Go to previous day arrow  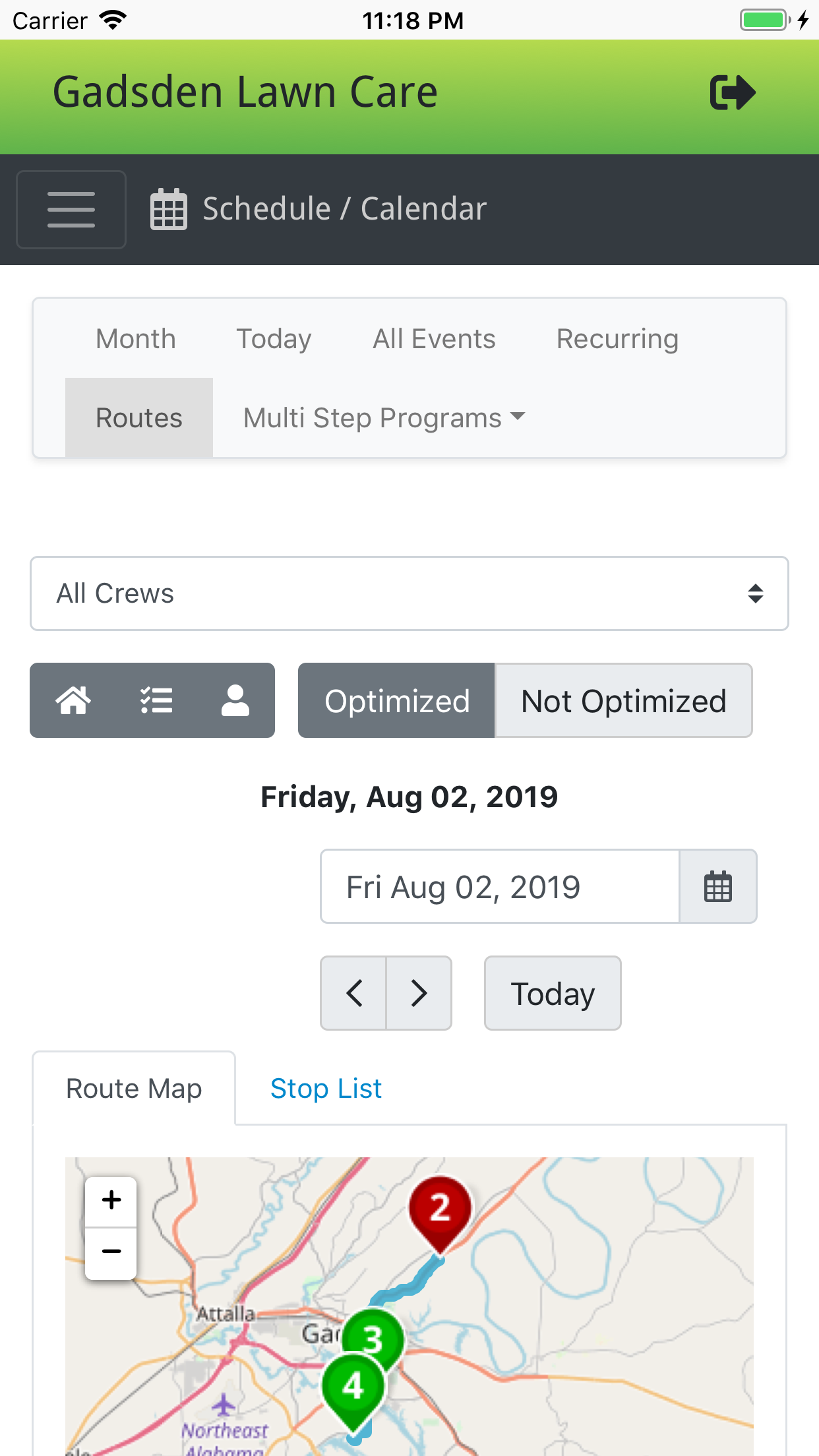354,993
